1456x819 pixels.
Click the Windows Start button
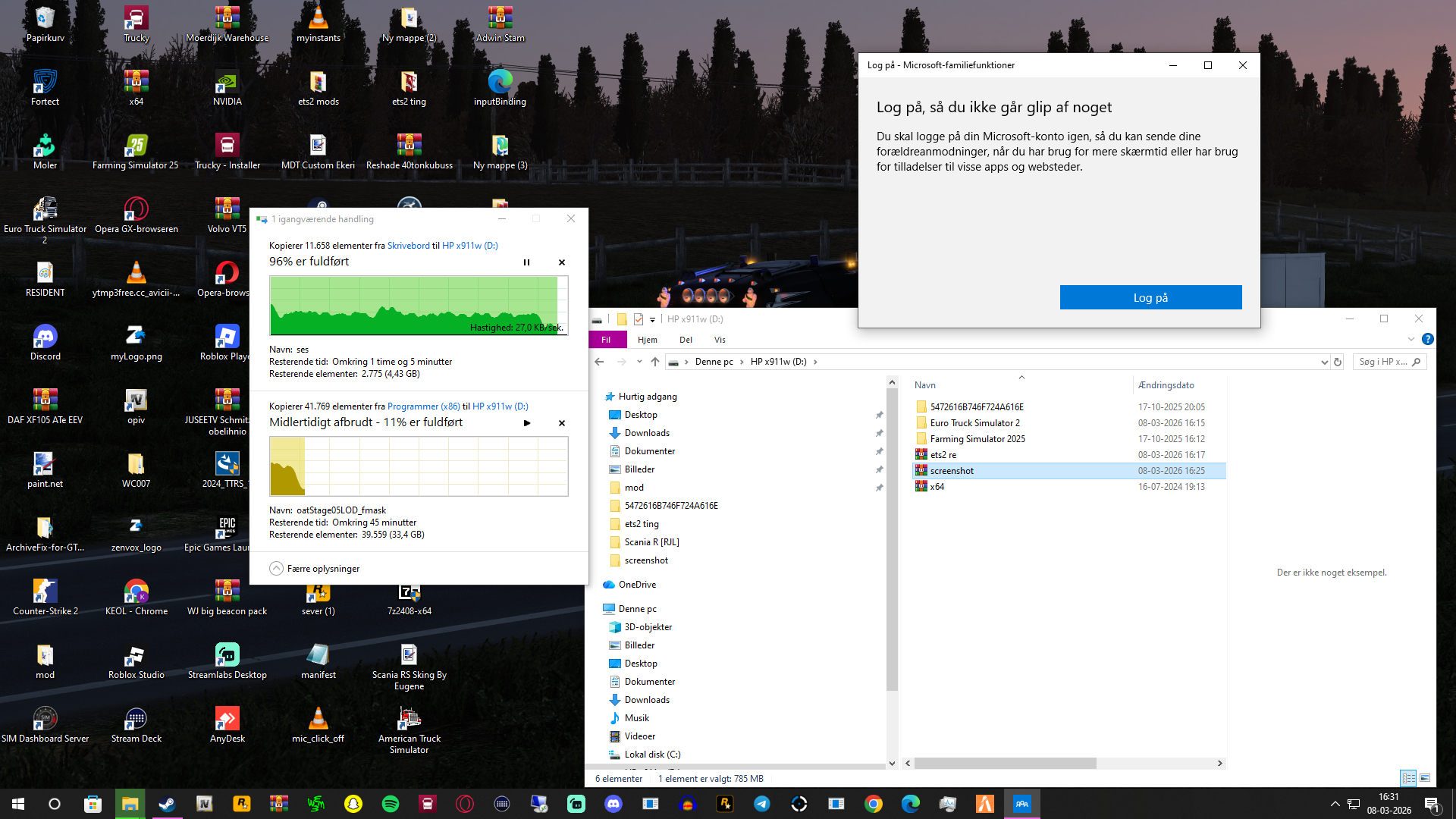(18, 804)
